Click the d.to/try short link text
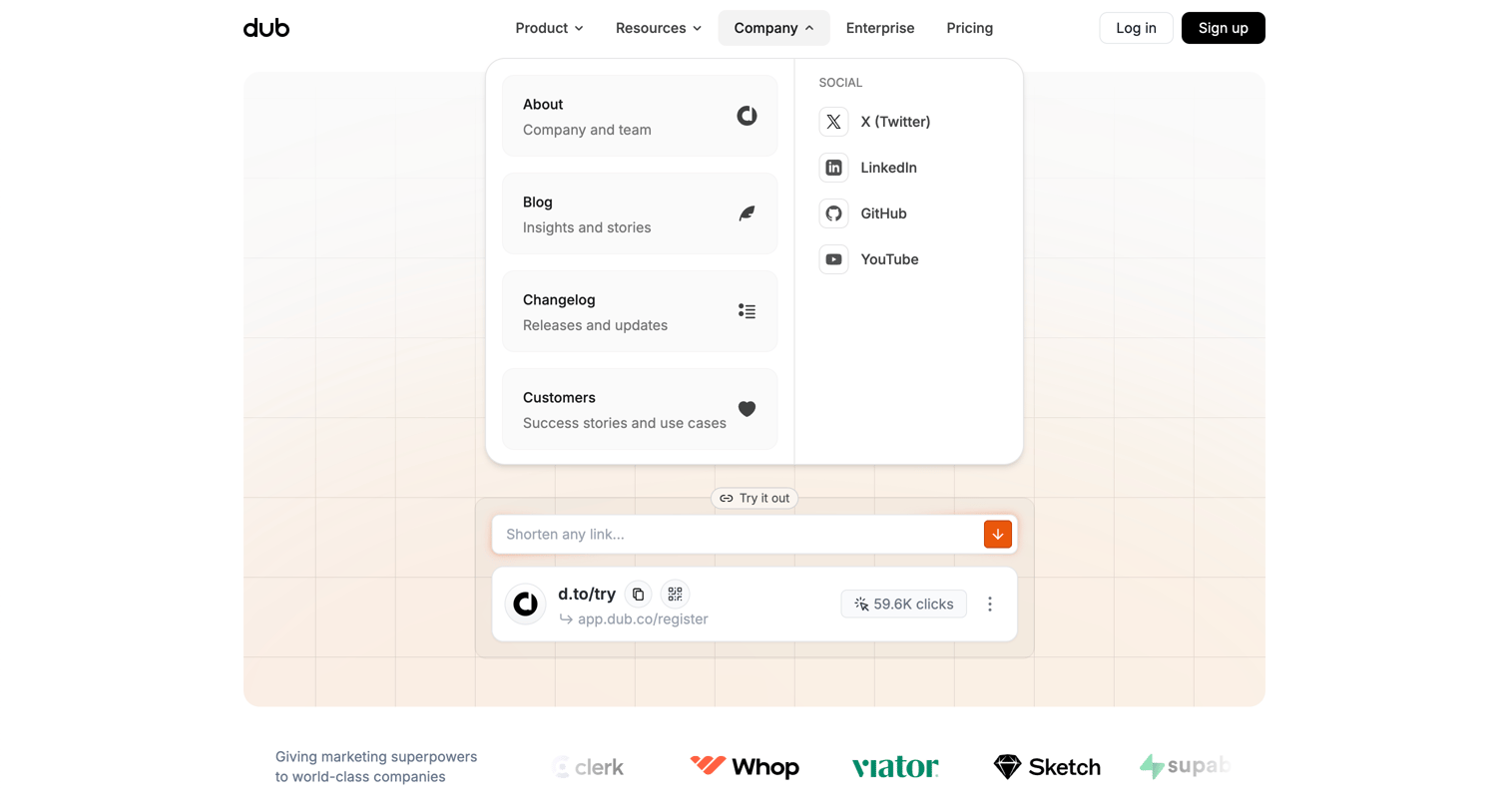The width and height of the screenshot is (1509, 812). coord(587,595)
